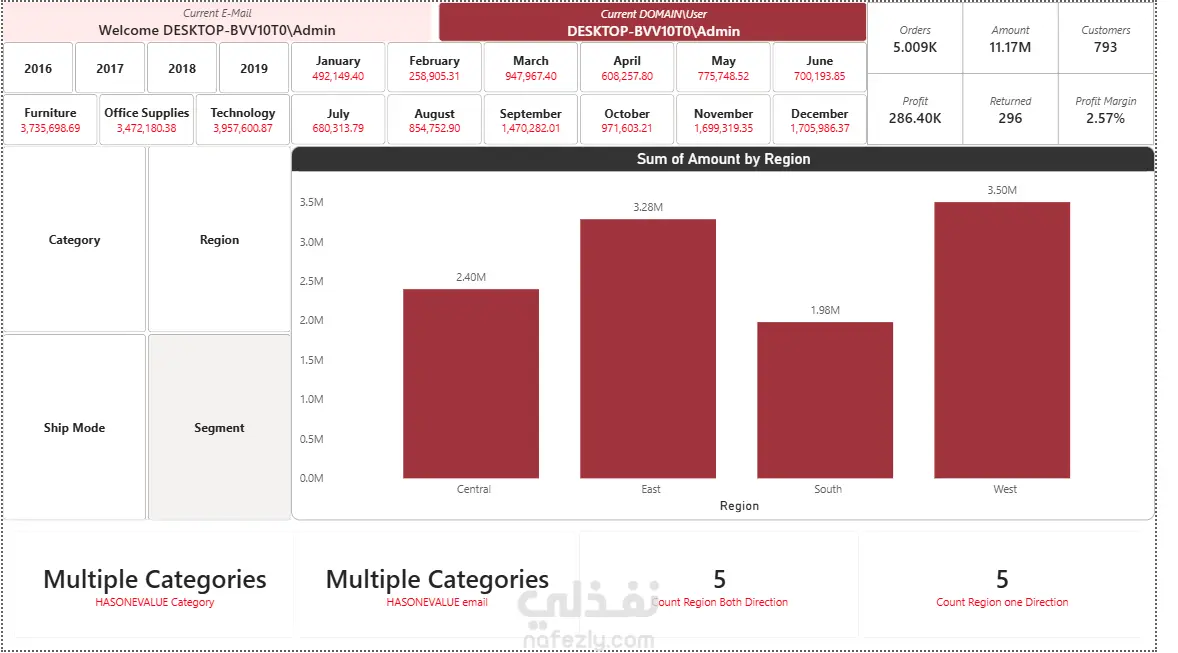Choose the September month tile
The width and height of the screenshot is (1178, 653).
pos(530,119)
